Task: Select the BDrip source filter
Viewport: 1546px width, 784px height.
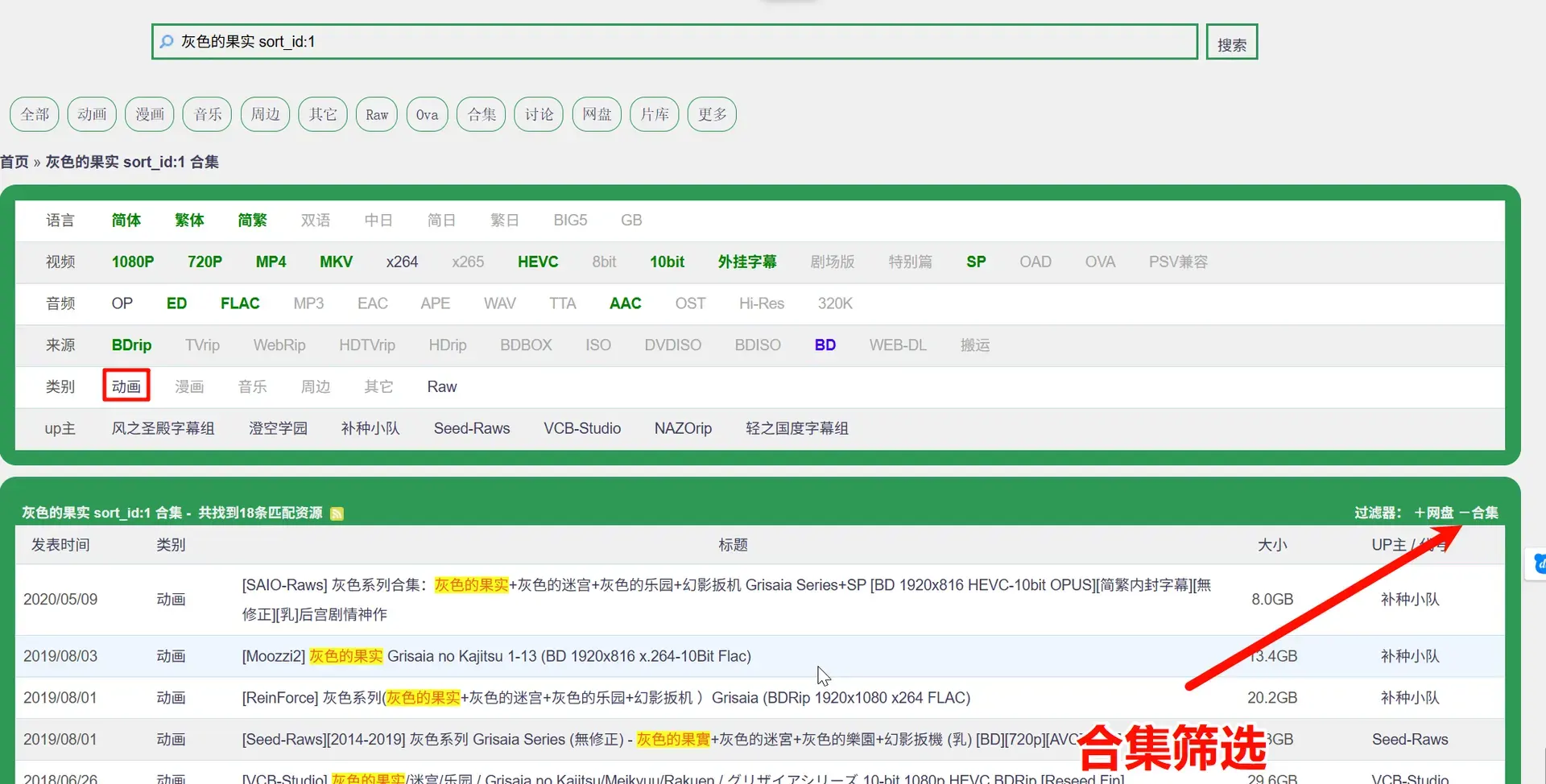Action: pos(131,345)
